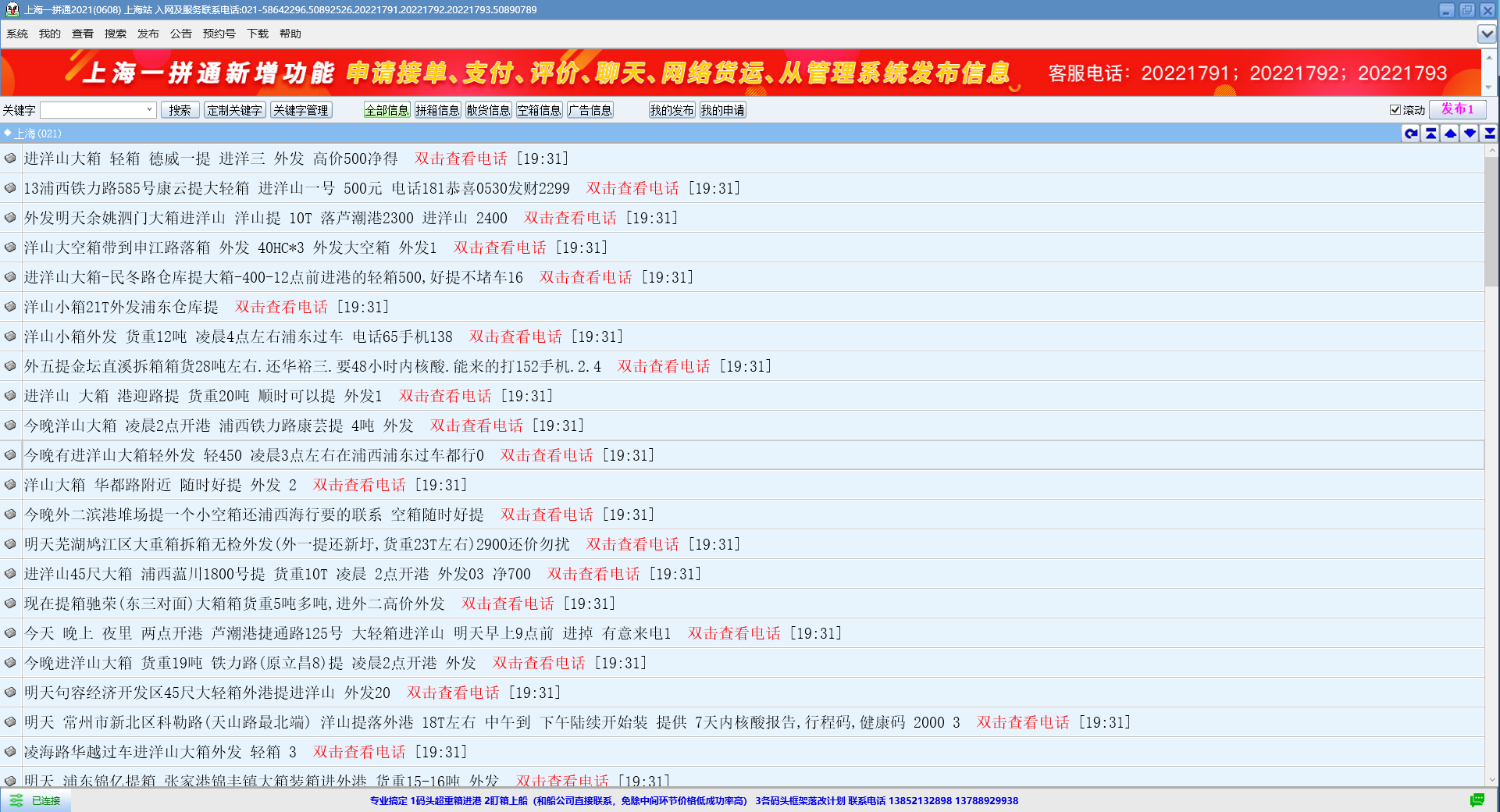This screenshot has width=1500, height=812.
Task: Uncheck the 滚动 checkbox
Action: pos(1395,110)
